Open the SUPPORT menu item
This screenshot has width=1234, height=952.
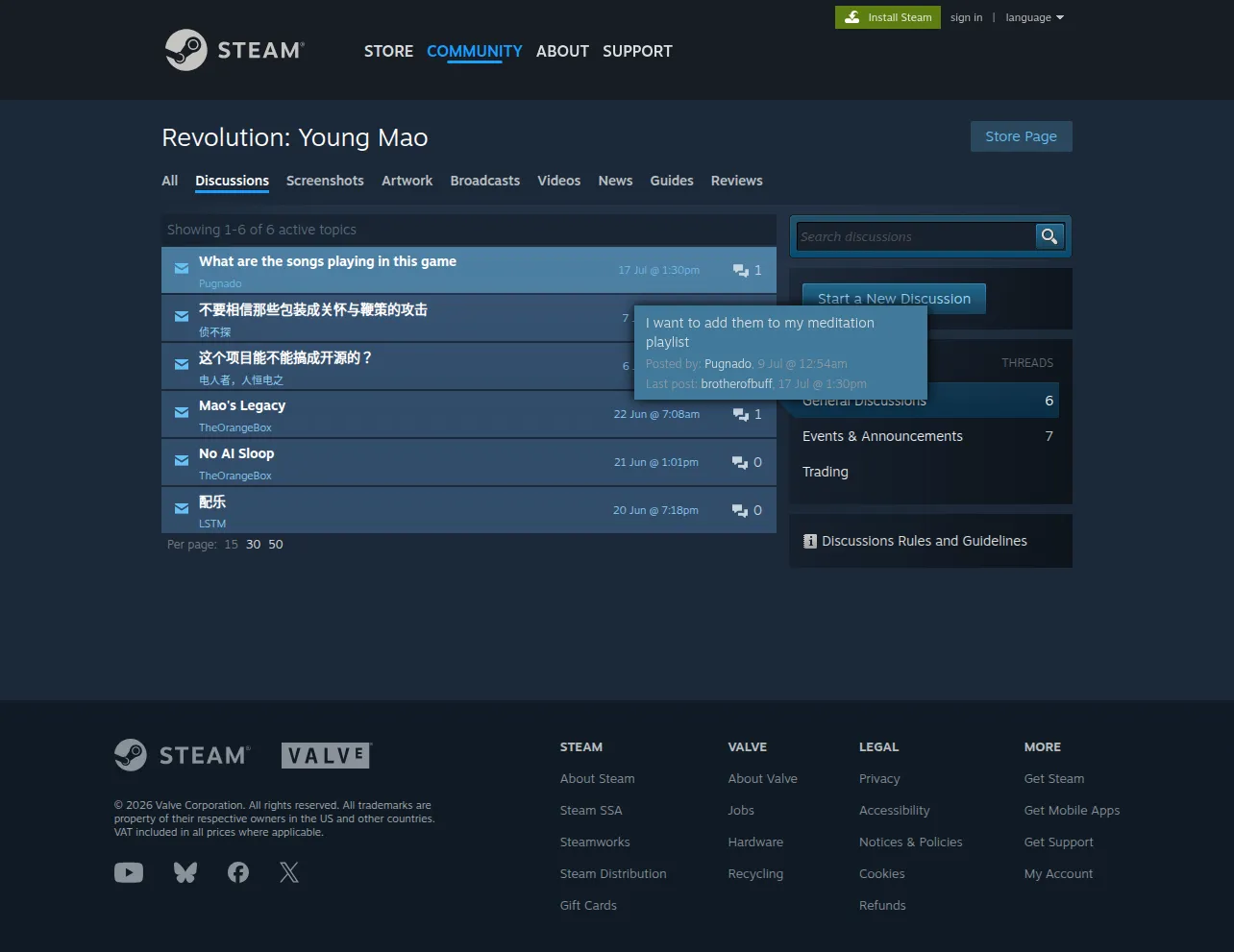pos(637,51)
